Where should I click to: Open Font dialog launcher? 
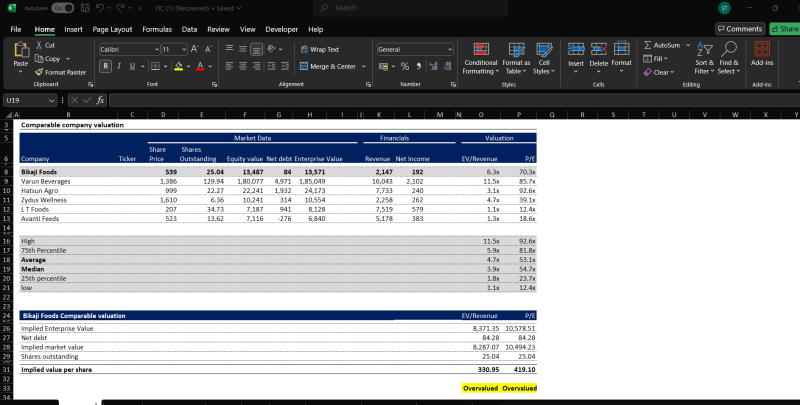coord(215,85)
